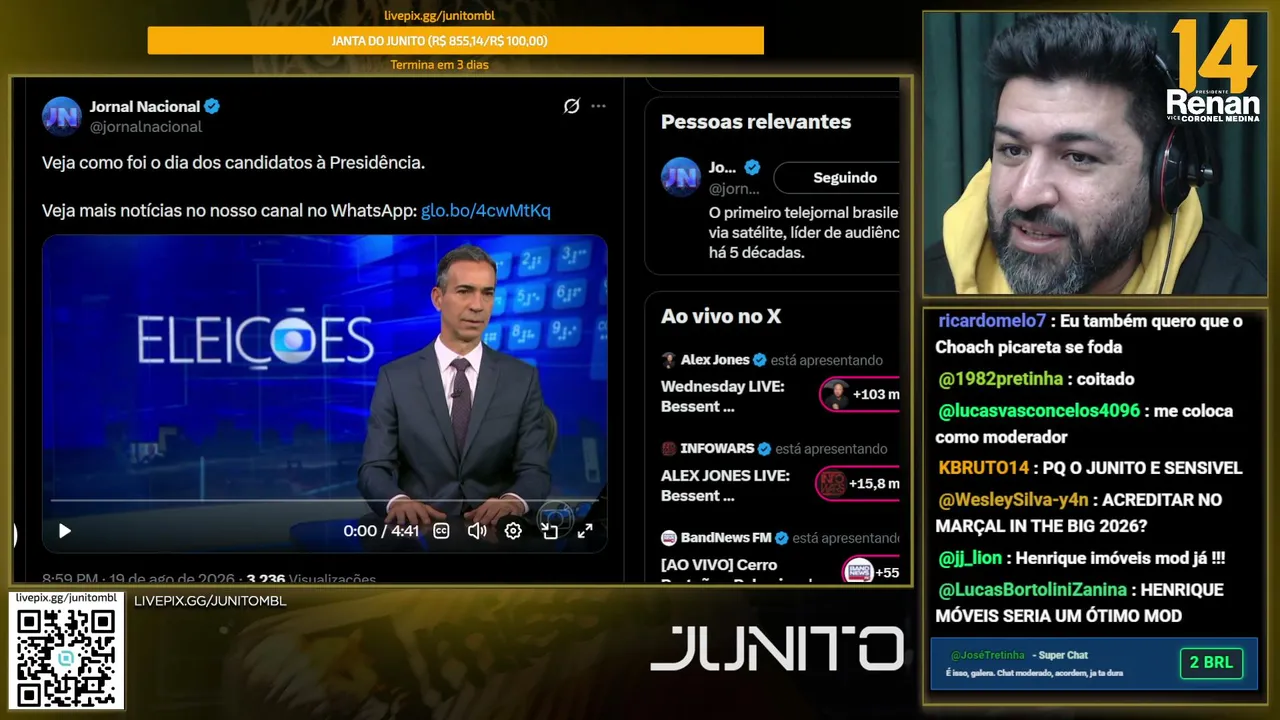Click the chat username ricardomelo7
The width and height of the screenshot is (1280, 720).
coord(992,321)
